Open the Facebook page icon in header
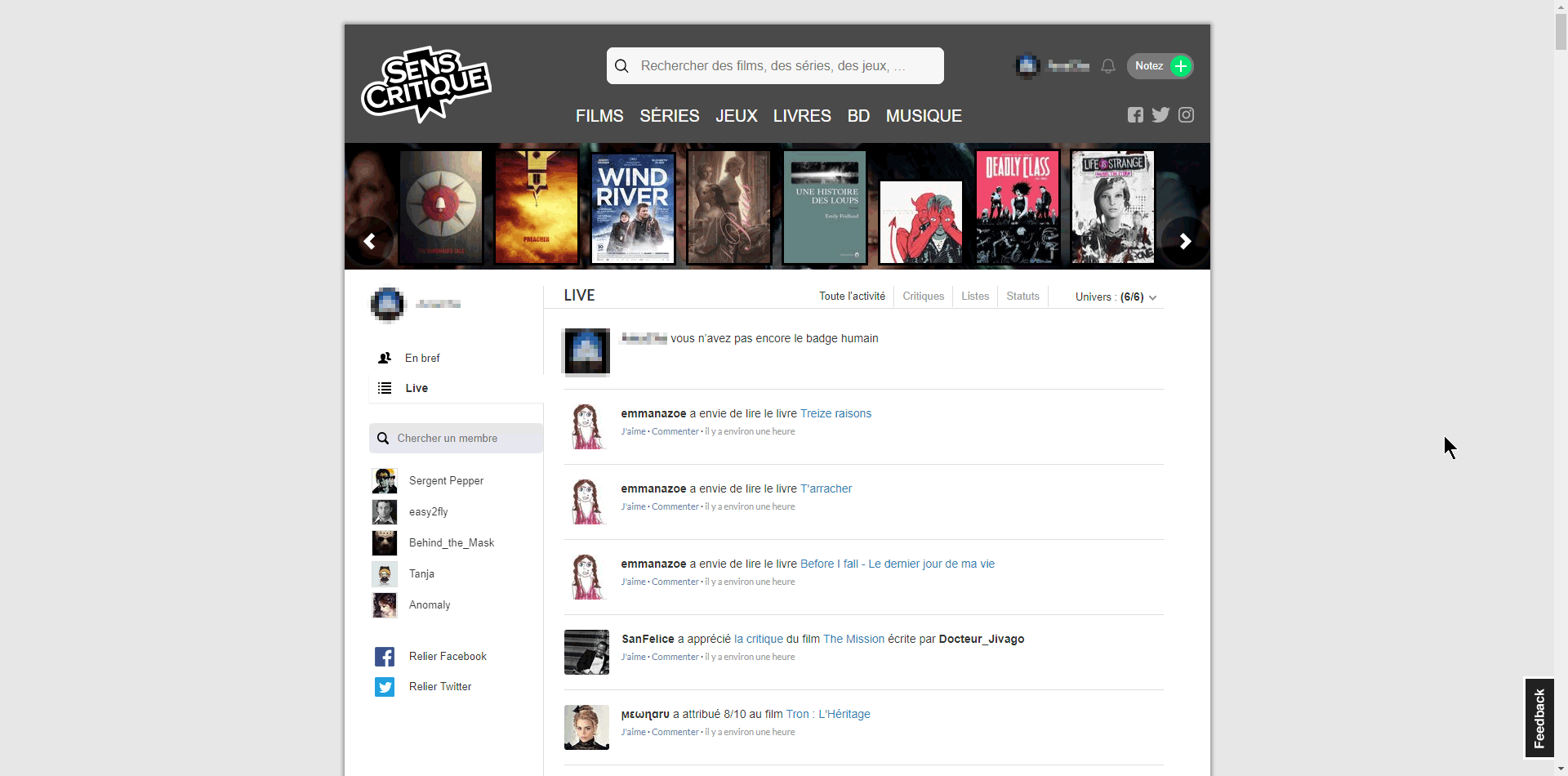This screenshot has height=776, width=1568. pos(1135,115)
